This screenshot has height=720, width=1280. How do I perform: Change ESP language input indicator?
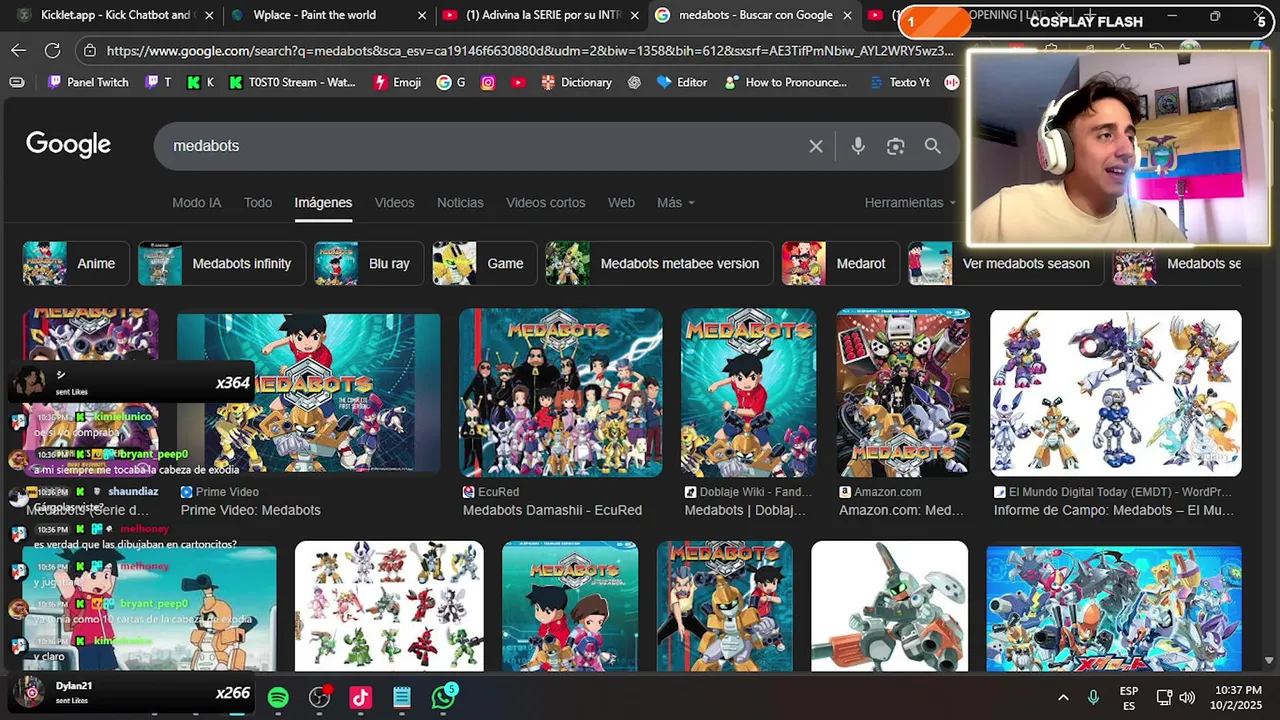[1129, 697]
